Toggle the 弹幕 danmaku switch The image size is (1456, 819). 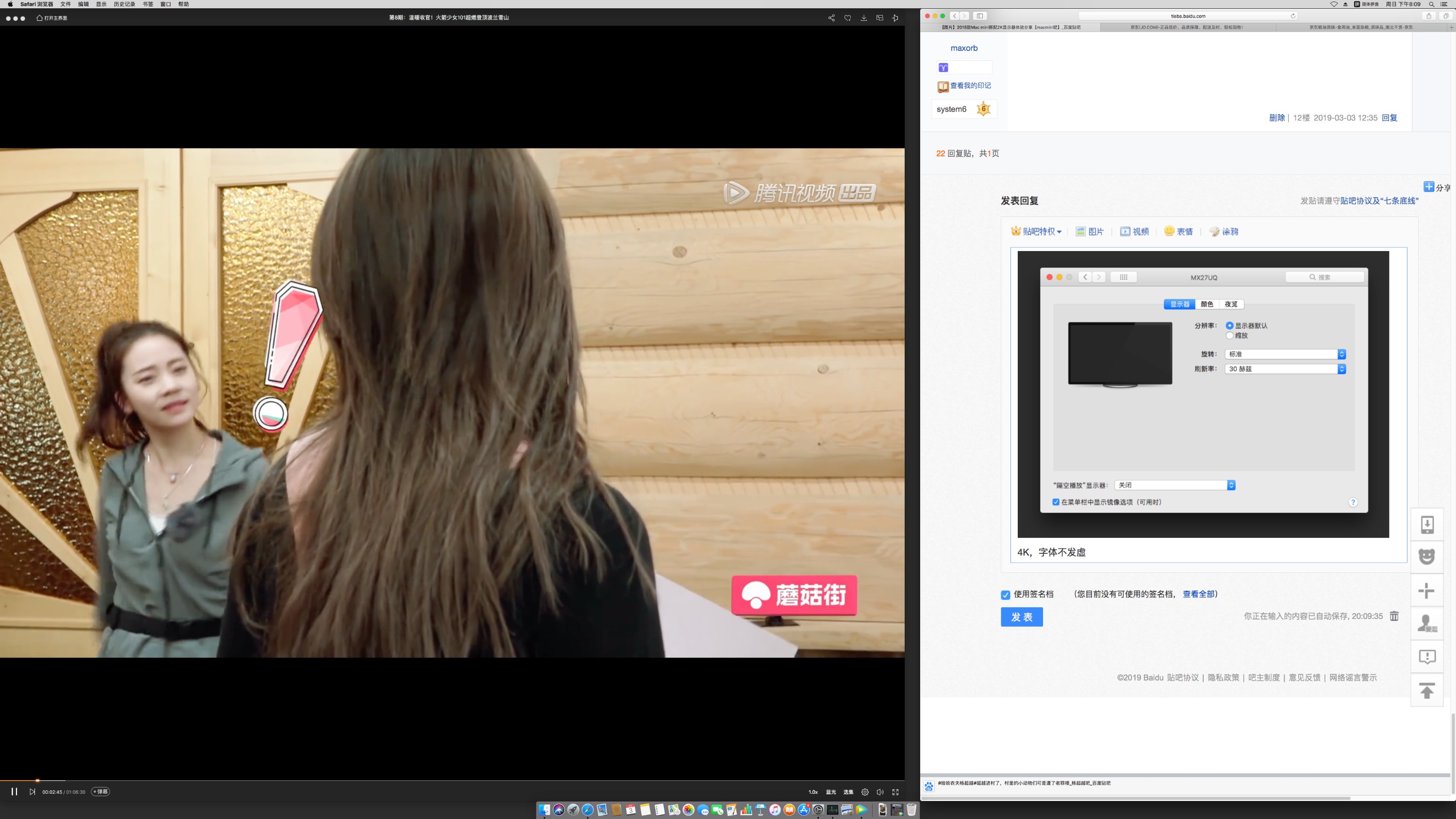100,792
